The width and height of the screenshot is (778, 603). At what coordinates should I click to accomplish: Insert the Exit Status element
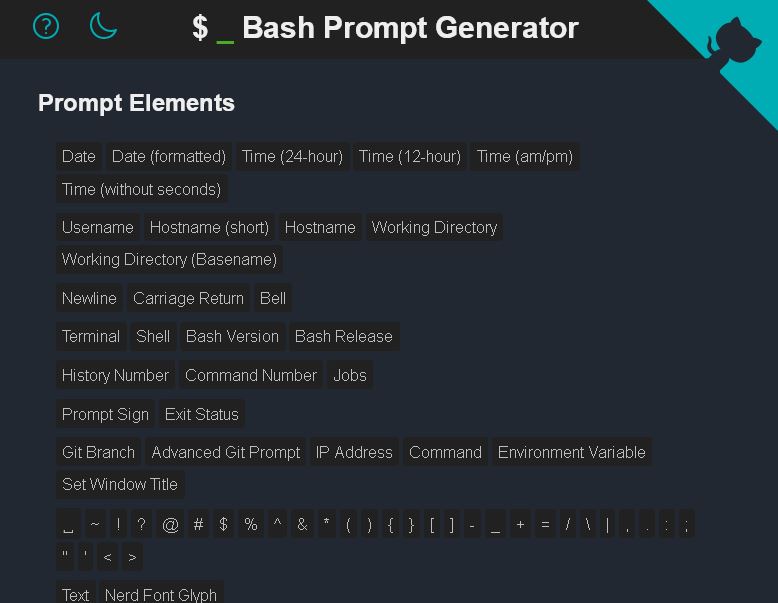(x=201, y=414)
